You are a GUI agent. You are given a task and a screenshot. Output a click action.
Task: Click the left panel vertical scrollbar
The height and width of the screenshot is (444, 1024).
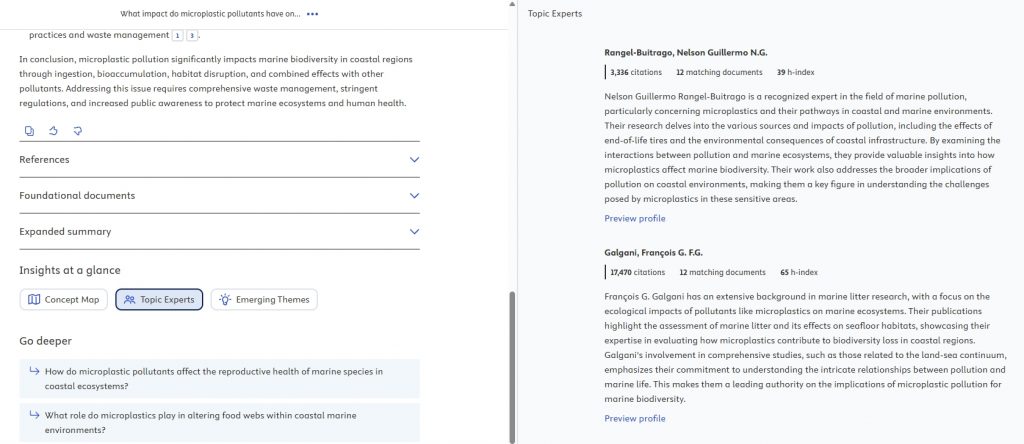pyautogui.click(x=513, y=365)
